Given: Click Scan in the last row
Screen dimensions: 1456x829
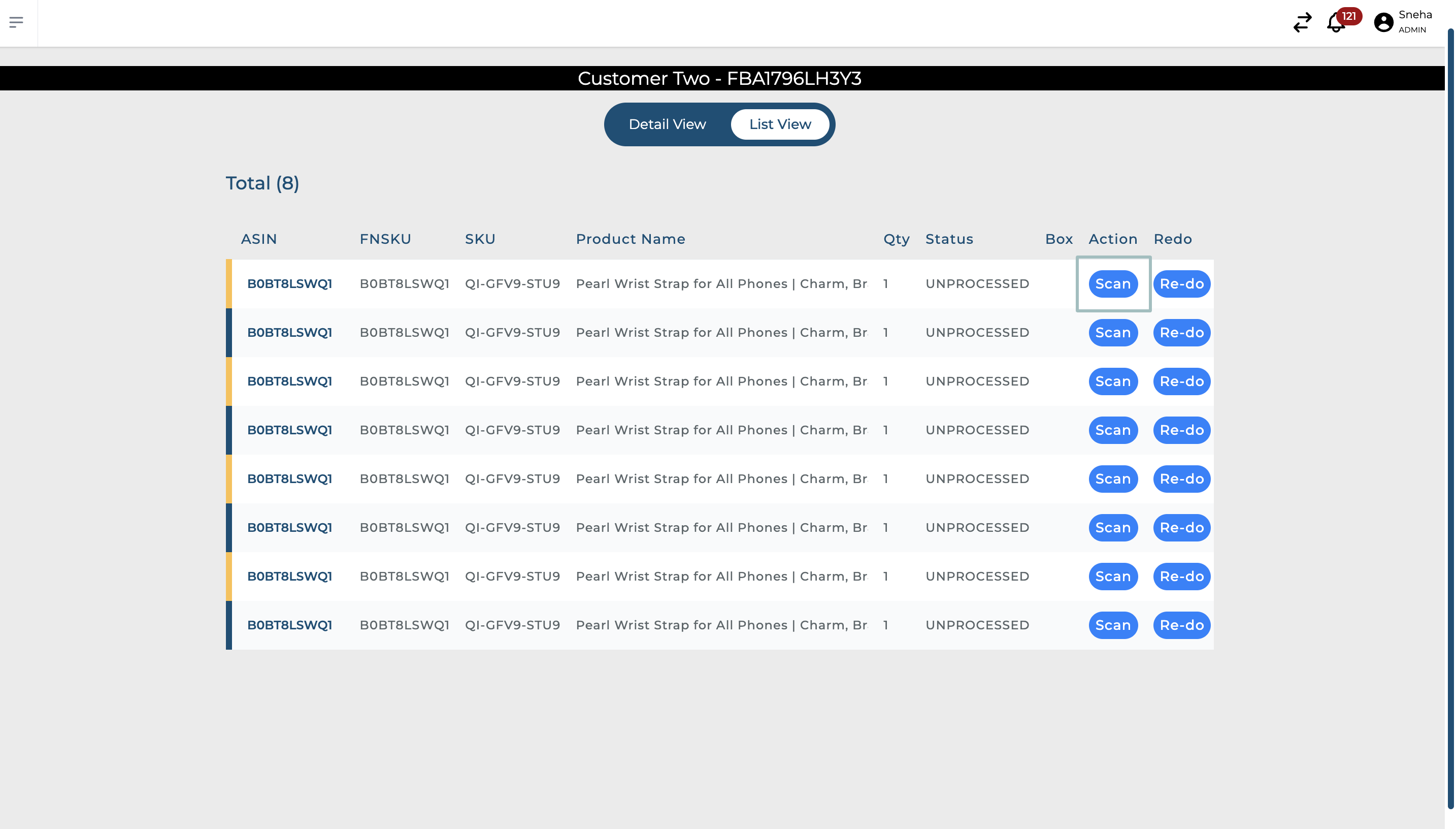Looking at the screenshot, I should click(x=1112, y=625).
